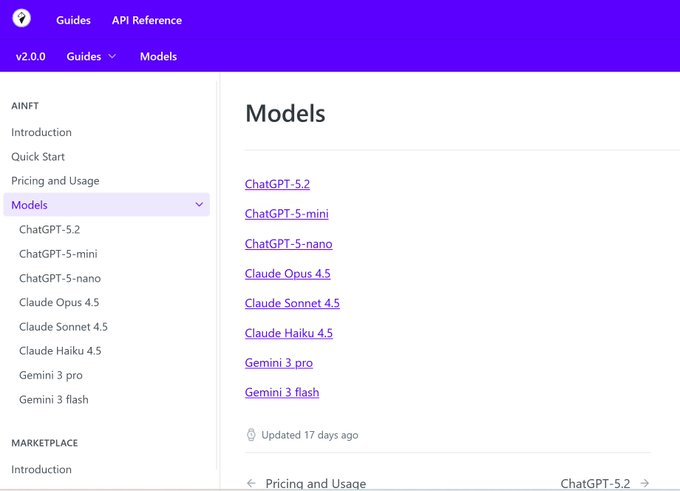Click the 'Updated 17 days ago' text
Image resolution: width=680 pixels, height=491 pixels.
coord(310,435)
